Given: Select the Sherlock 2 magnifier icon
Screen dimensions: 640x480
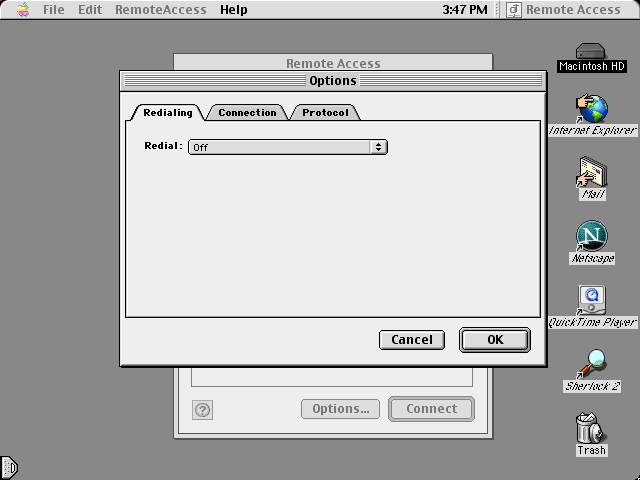Looking at the screenshot, I should (x=591, y=364).
